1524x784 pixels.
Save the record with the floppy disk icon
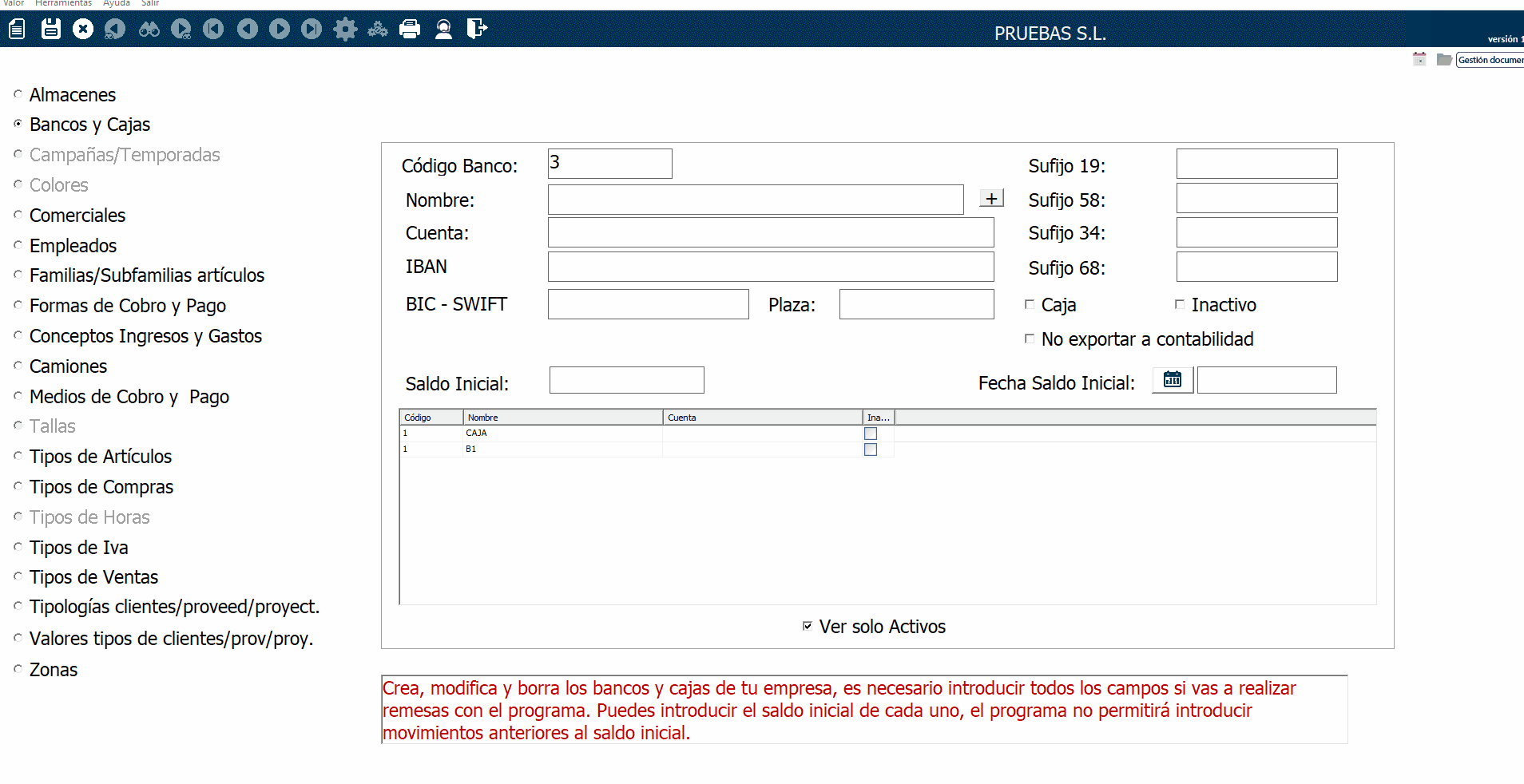coord(51,30)
